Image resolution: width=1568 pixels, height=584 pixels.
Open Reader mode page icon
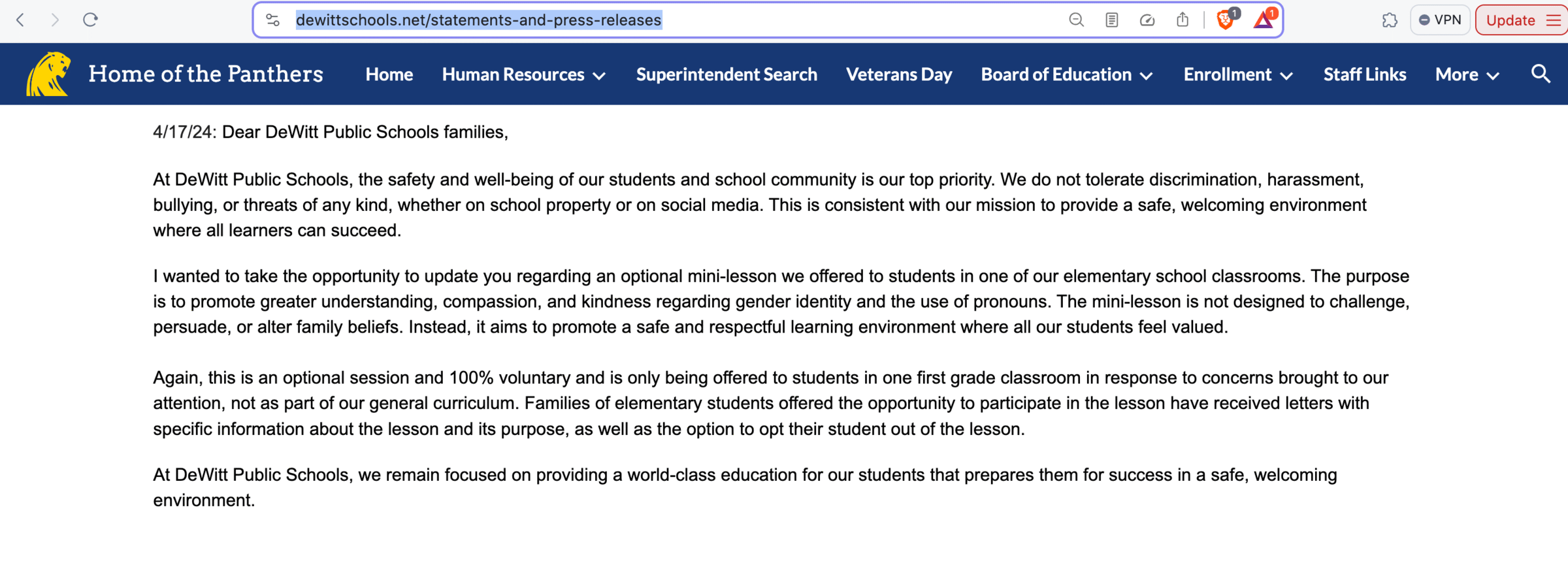click(1111, 20)
